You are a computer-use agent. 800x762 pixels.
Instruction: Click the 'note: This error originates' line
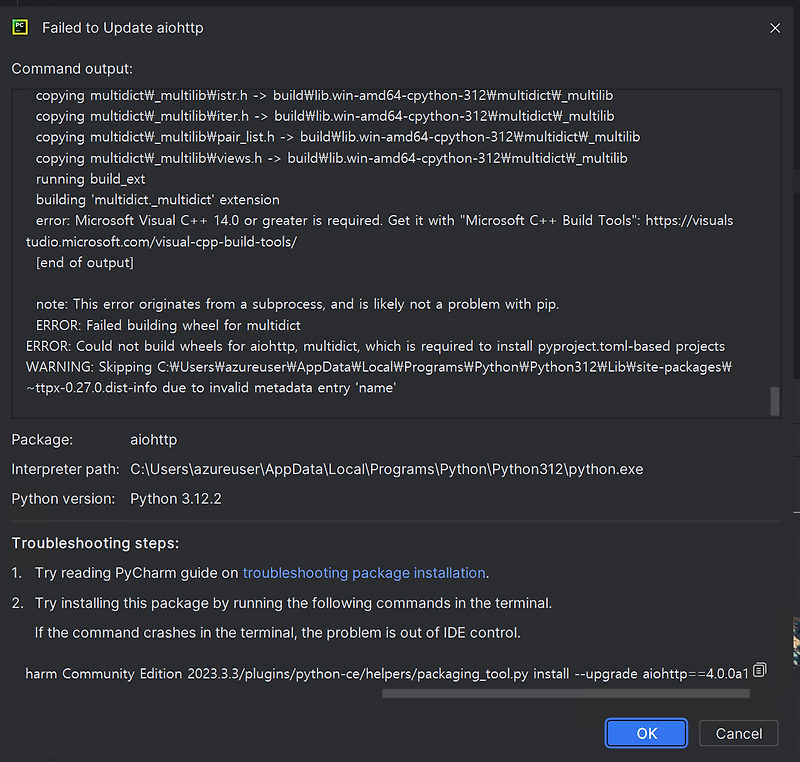pyautogui.click(x=297, y=304)
